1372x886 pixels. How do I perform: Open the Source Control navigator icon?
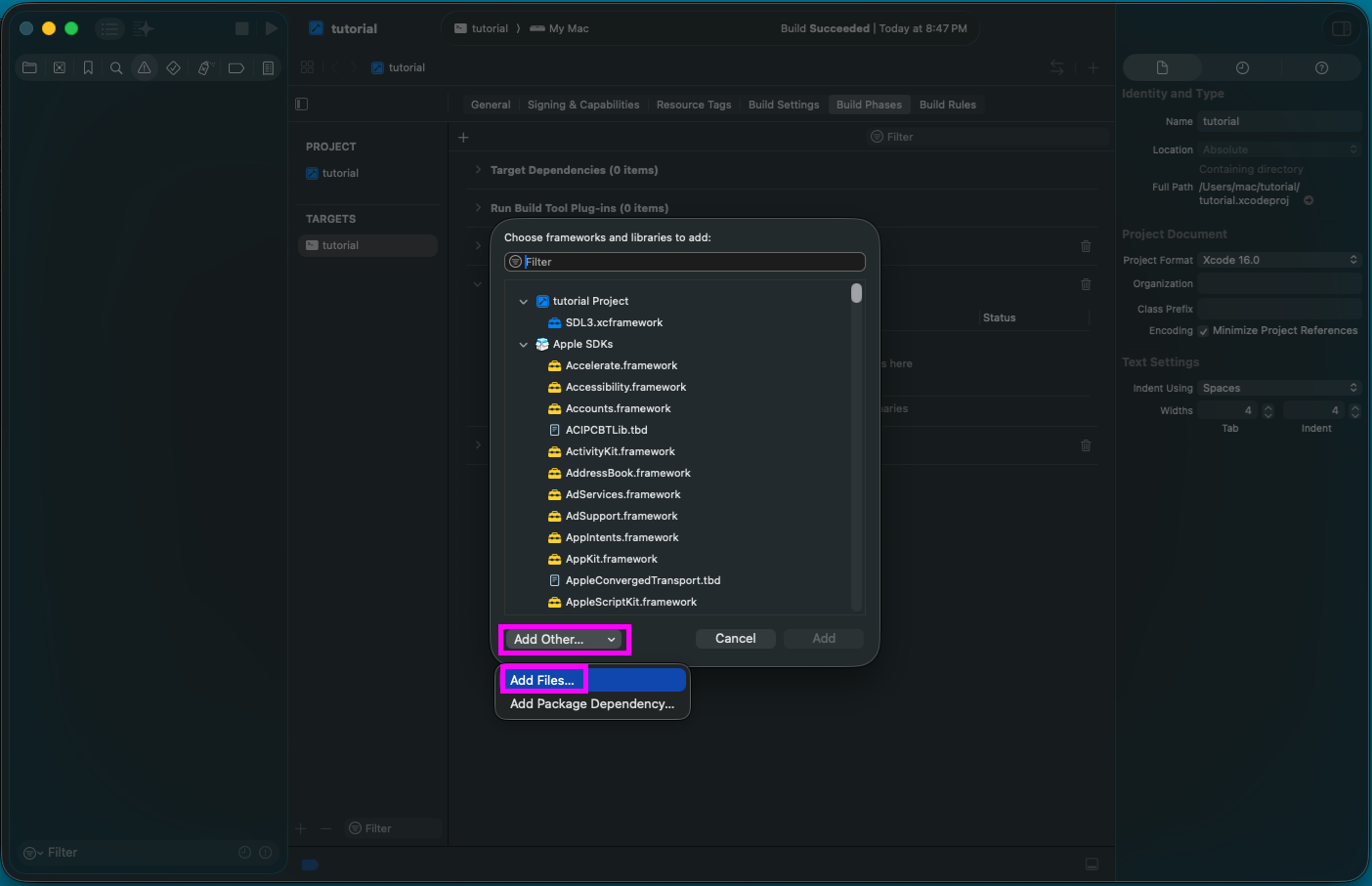tap(60, 68)
